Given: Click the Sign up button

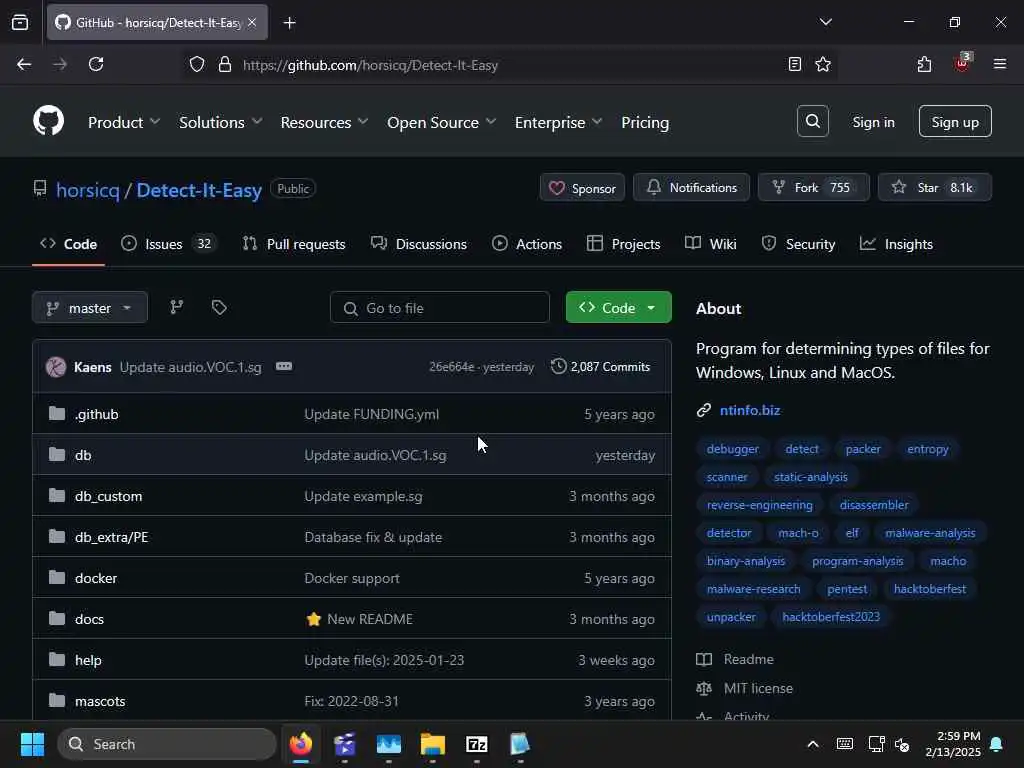Looking at the screenshot, I should (955, 121).
